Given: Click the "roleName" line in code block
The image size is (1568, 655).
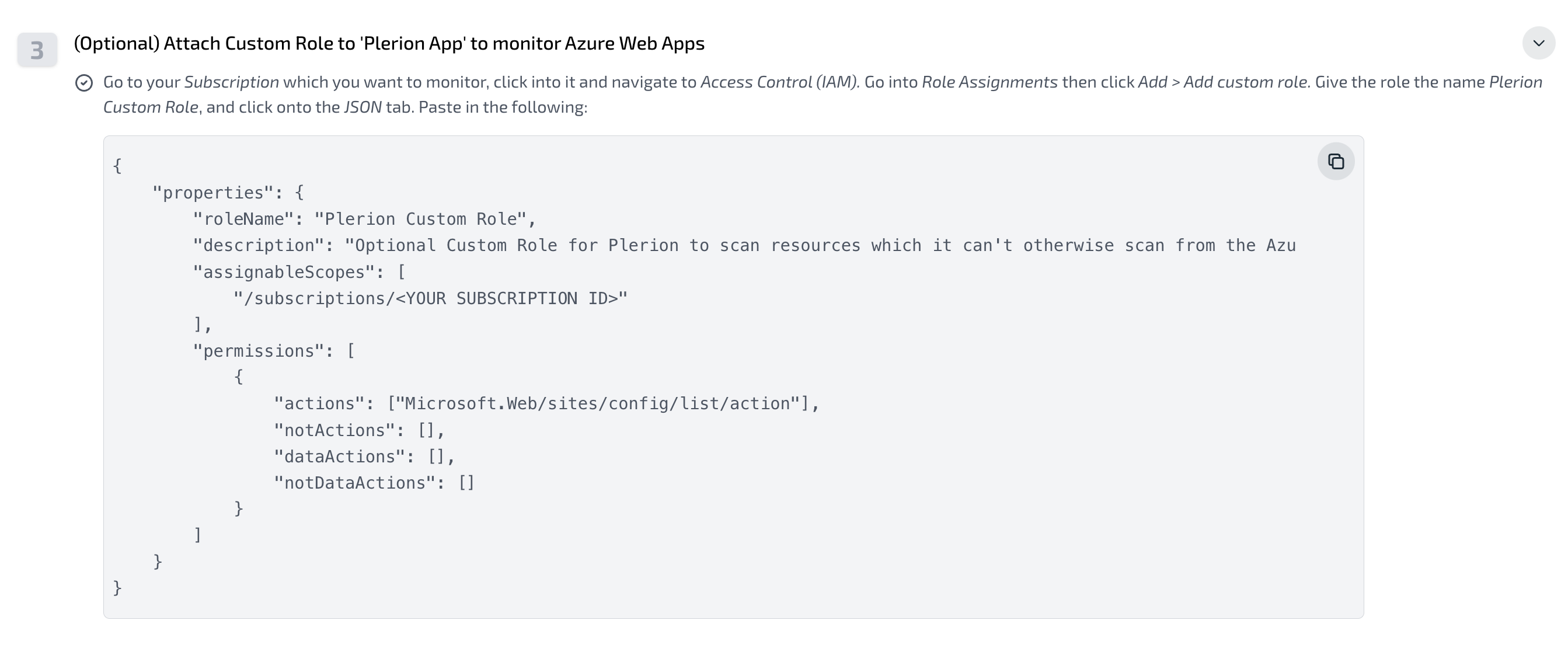Looking at the screenshot, I should [x=363, y=219].
